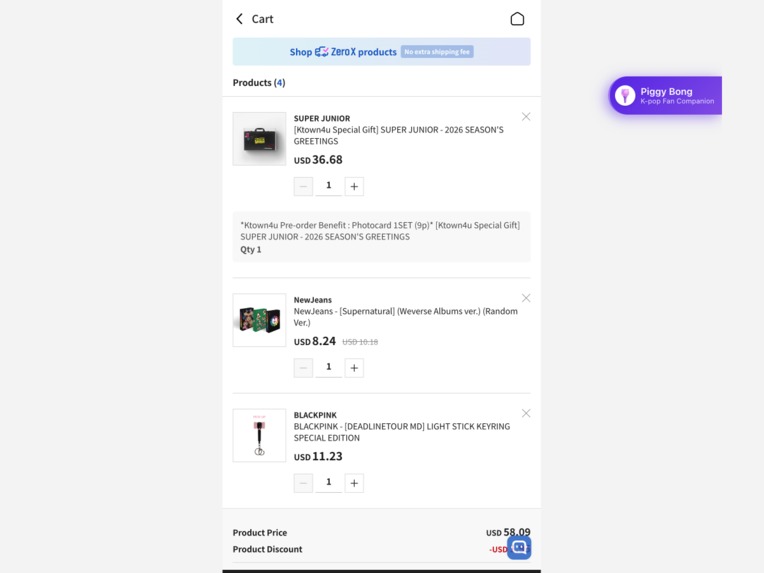Remove SUPER JUNIOR Season's Greetings from cart

(x=526, y=116)
